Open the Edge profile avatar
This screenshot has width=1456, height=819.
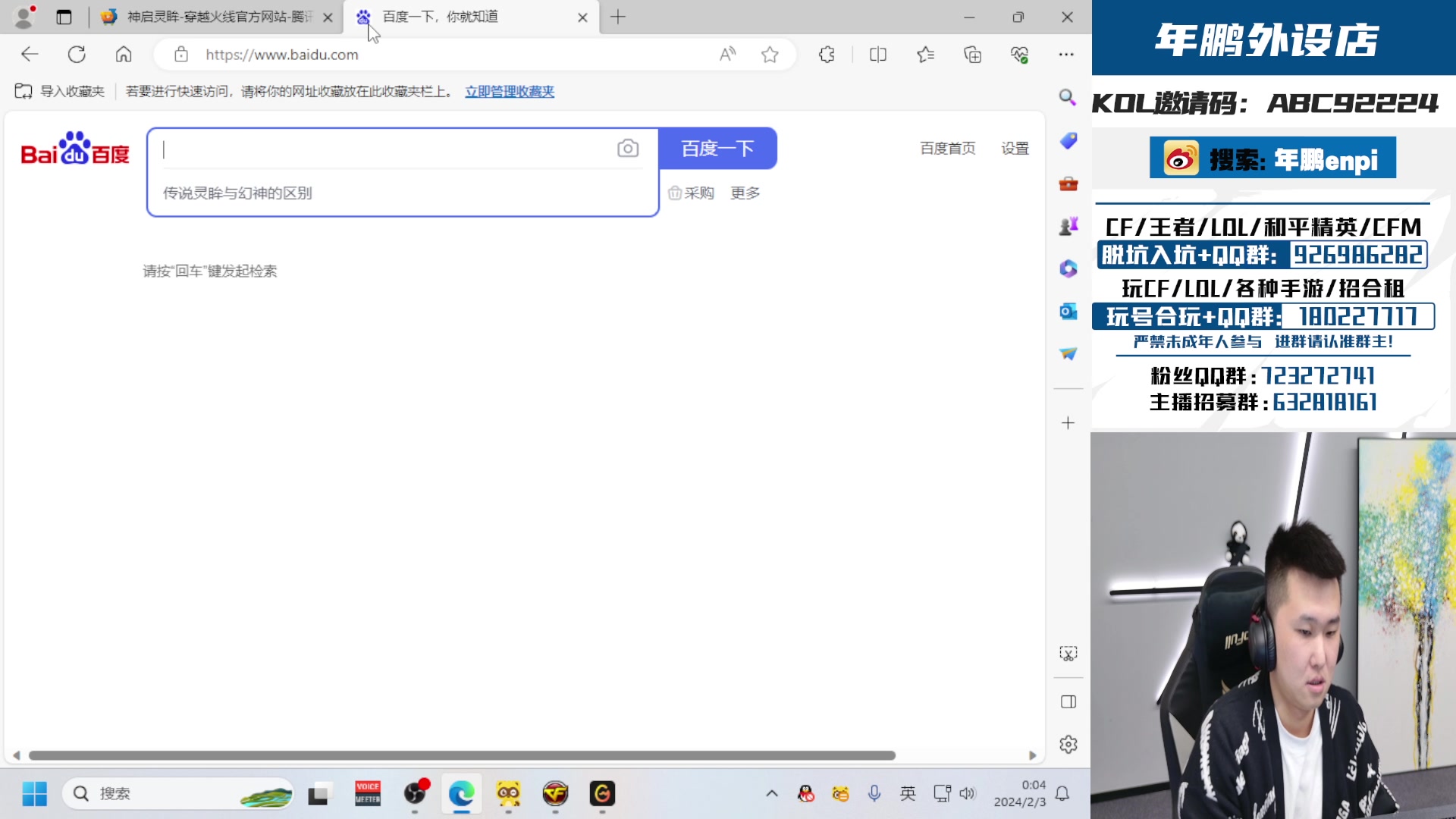coord(24,17)
